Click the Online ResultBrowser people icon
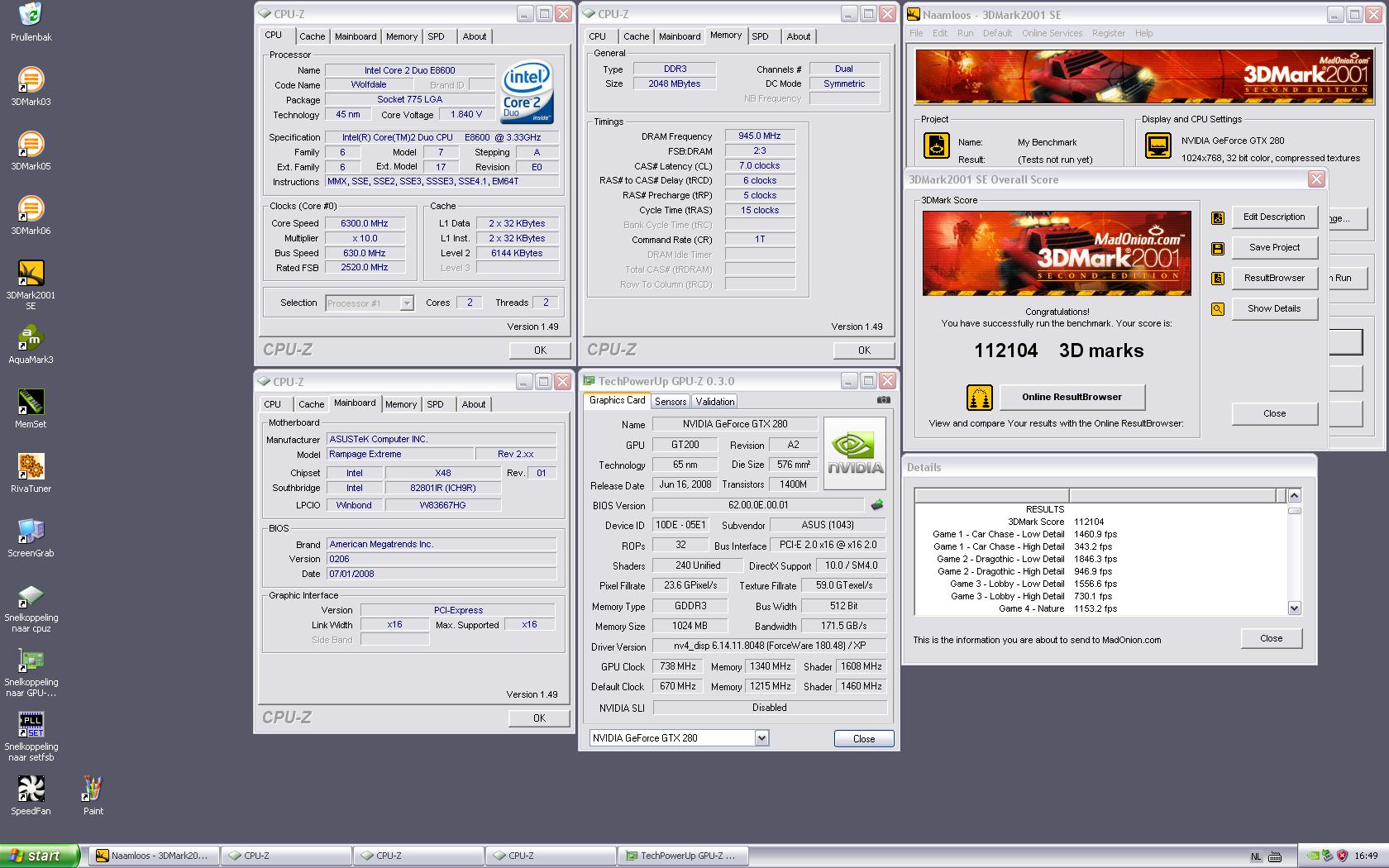 (x=979, y=398)
